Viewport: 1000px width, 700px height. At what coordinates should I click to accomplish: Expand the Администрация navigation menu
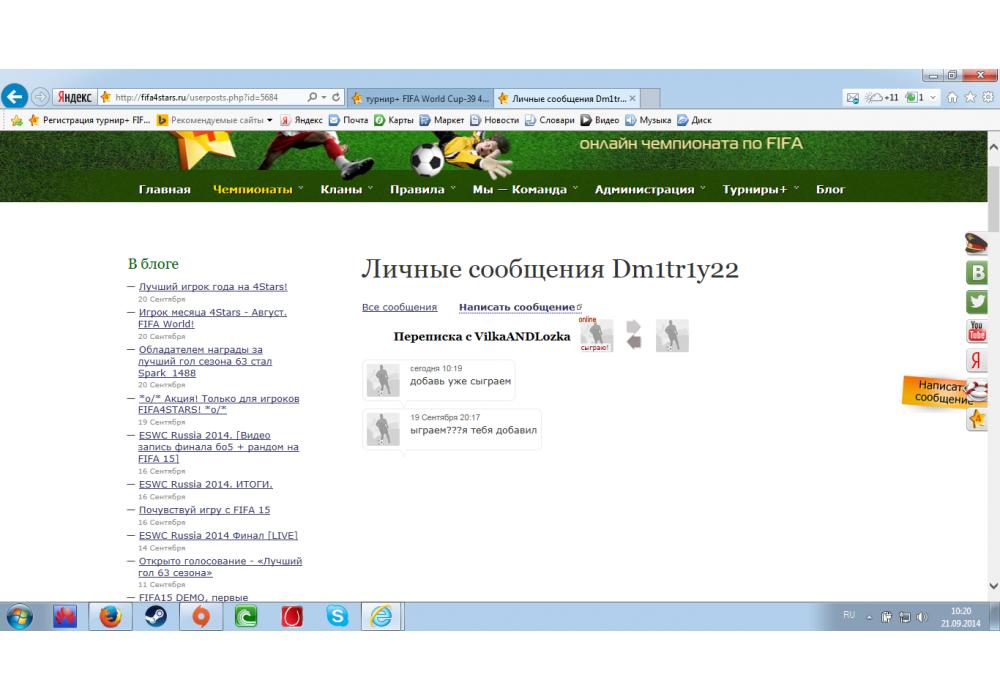click(644, 189)
